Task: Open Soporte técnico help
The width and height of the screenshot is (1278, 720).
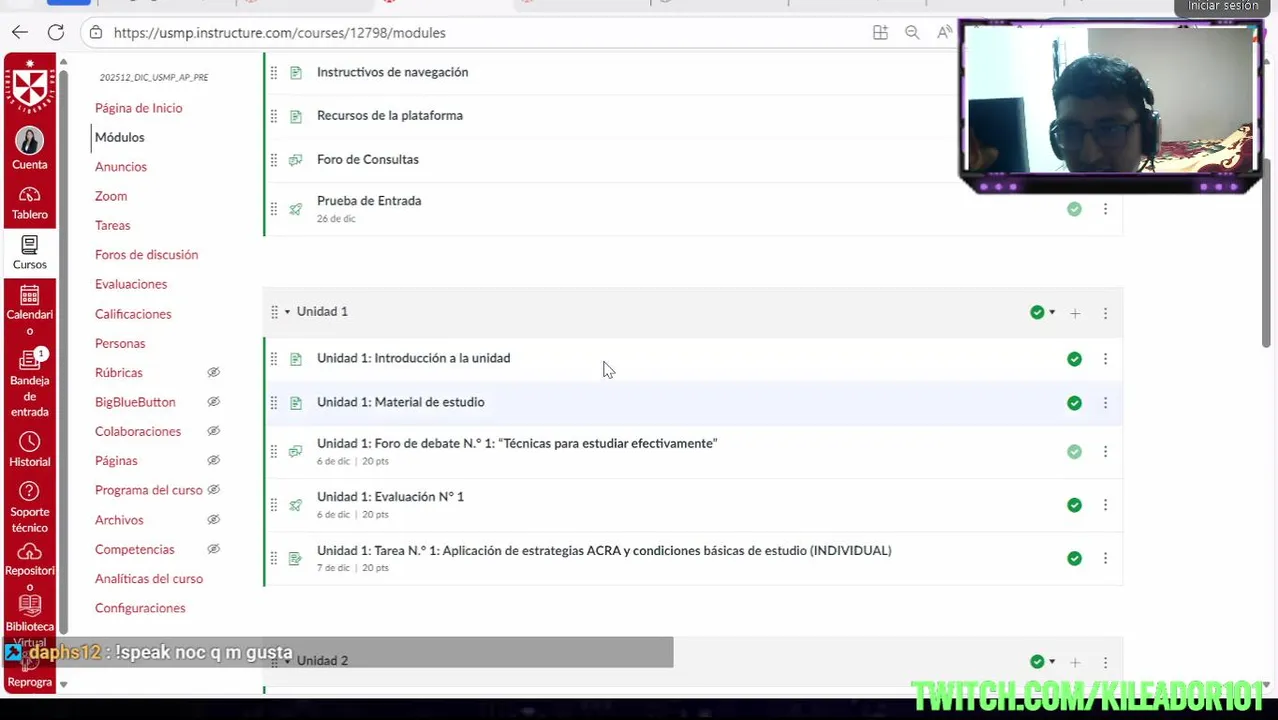Action: 30,507
